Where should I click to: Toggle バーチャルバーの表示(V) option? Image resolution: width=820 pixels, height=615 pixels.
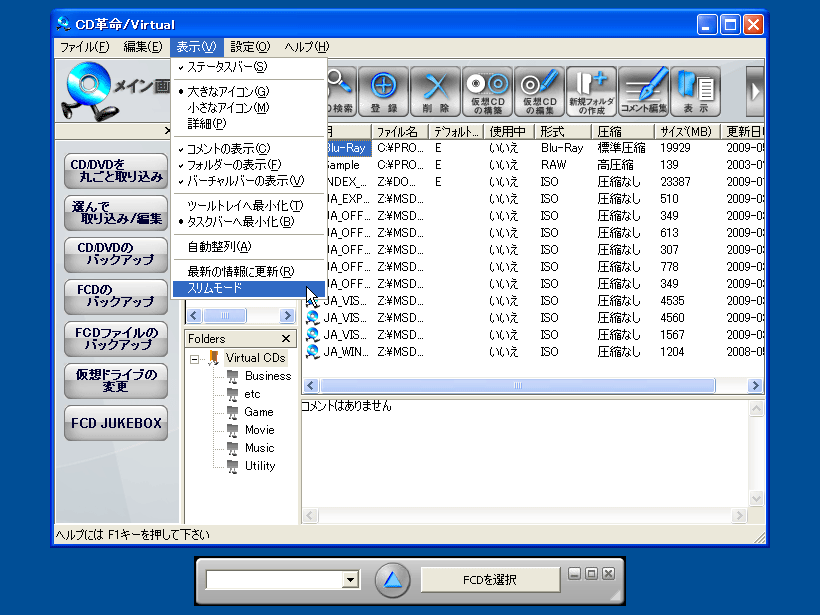249,181
